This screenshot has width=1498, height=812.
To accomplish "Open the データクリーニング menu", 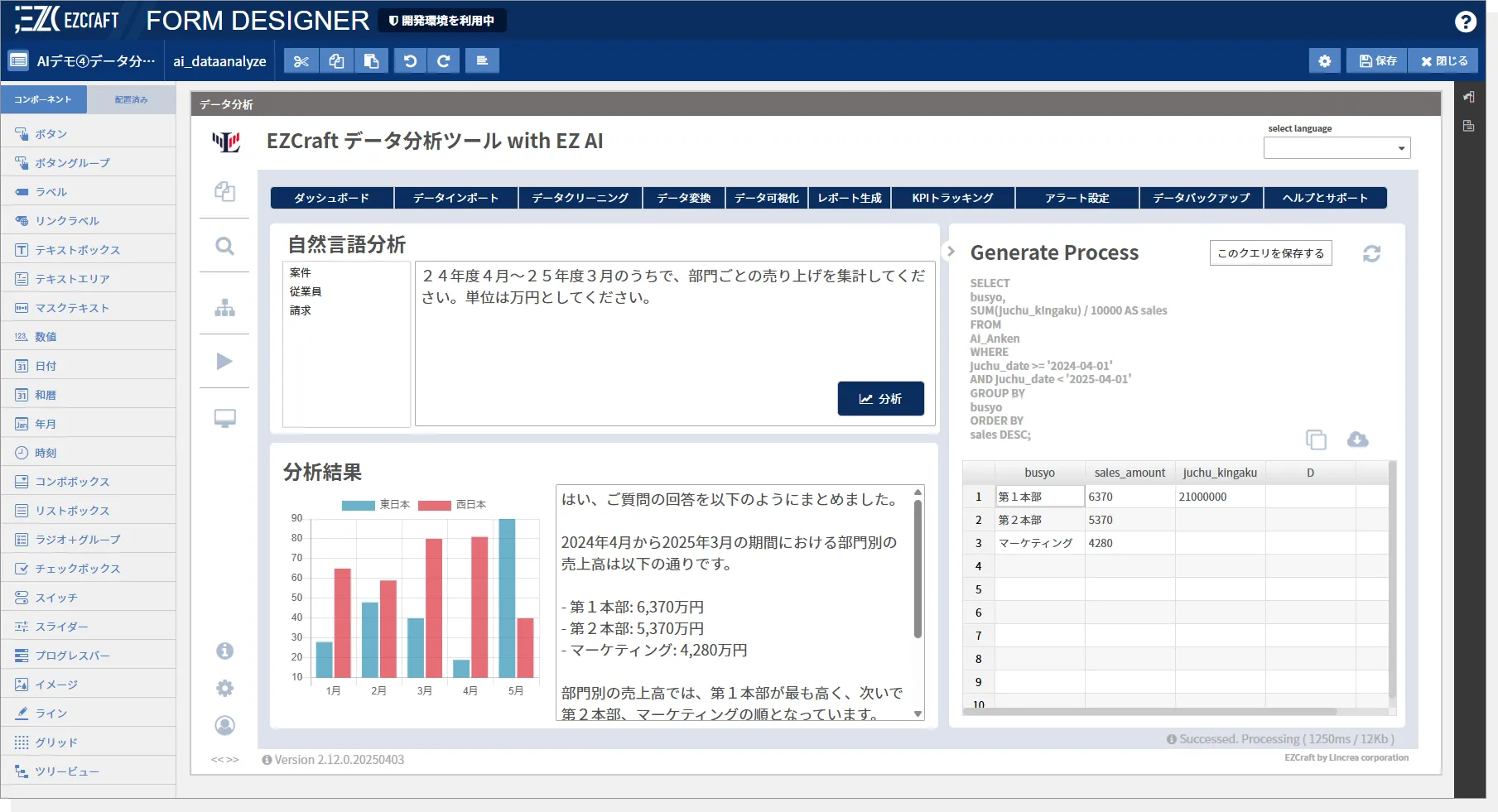I will 580,198.
